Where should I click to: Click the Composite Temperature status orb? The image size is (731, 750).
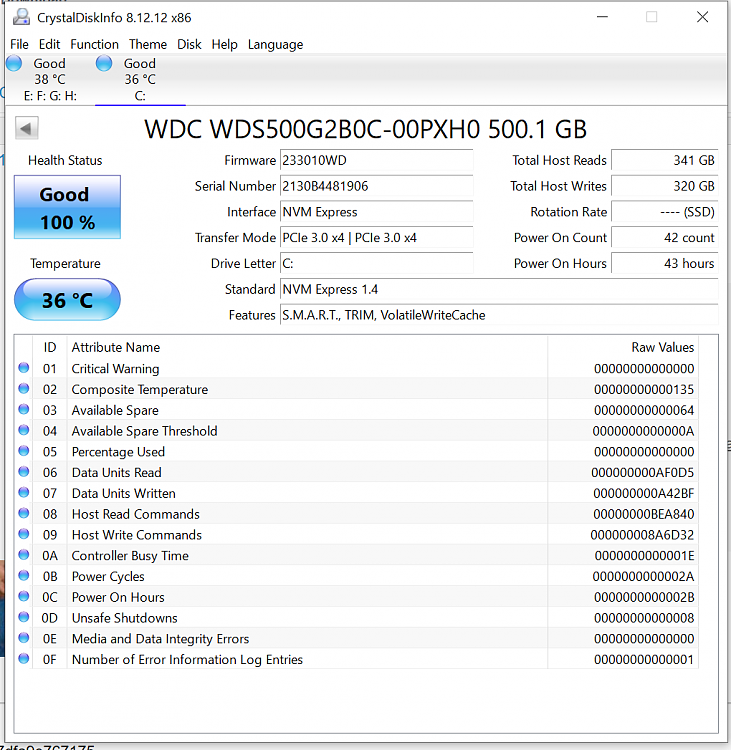click(x=24, y=390)
